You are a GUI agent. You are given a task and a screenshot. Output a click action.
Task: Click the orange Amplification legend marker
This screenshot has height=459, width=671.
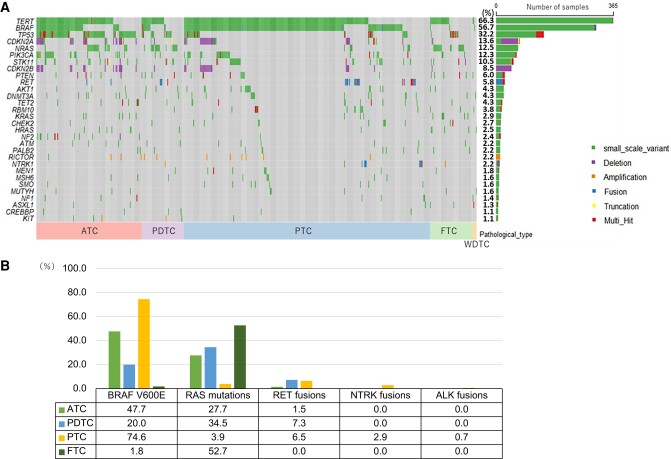point(594,176)
